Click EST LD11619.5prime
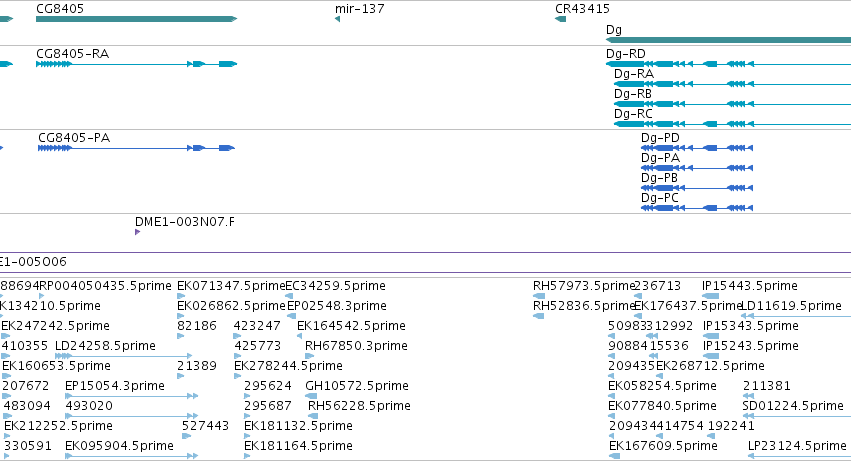Viewport: 851px width, 461px height. click(791, 306)
